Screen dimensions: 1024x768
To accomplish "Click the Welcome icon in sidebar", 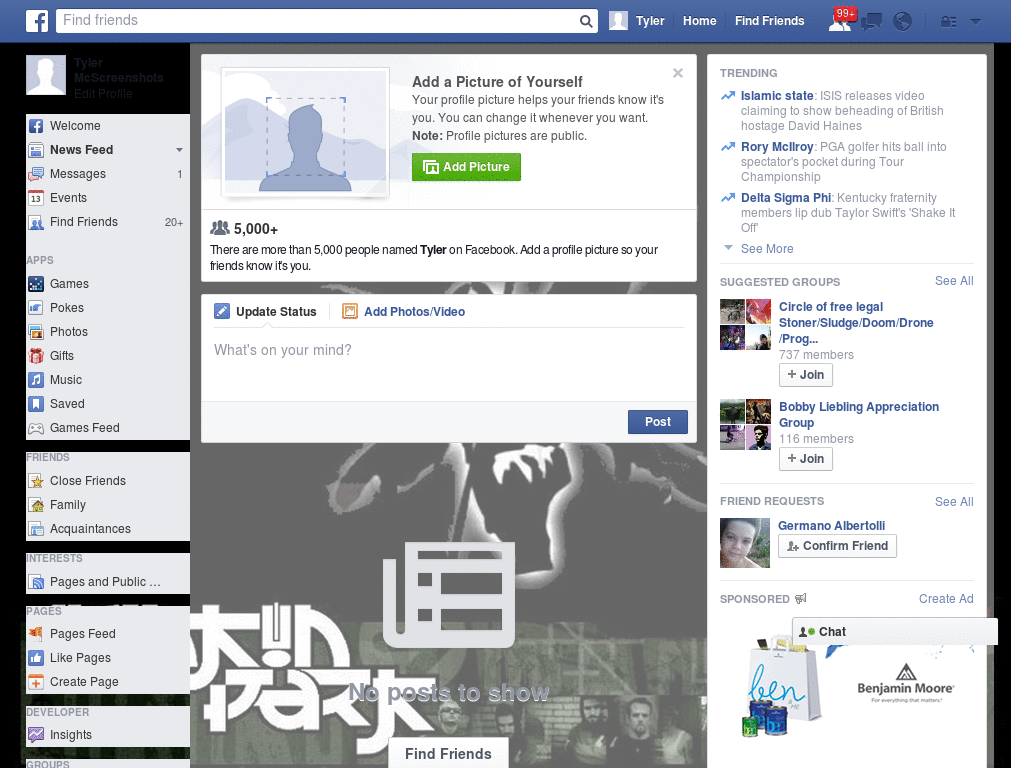I will [36, 126].
